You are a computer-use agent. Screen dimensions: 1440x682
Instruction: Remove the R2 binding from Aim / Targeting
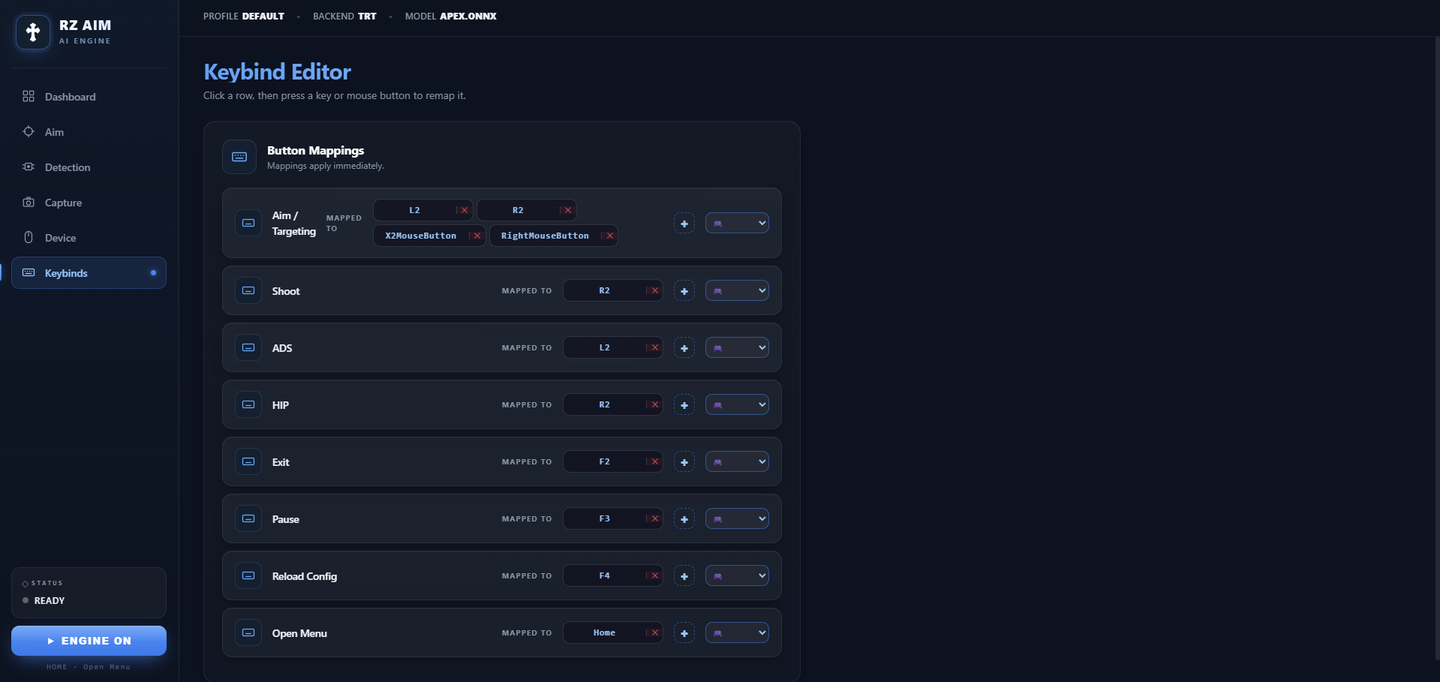coord(568,210)
